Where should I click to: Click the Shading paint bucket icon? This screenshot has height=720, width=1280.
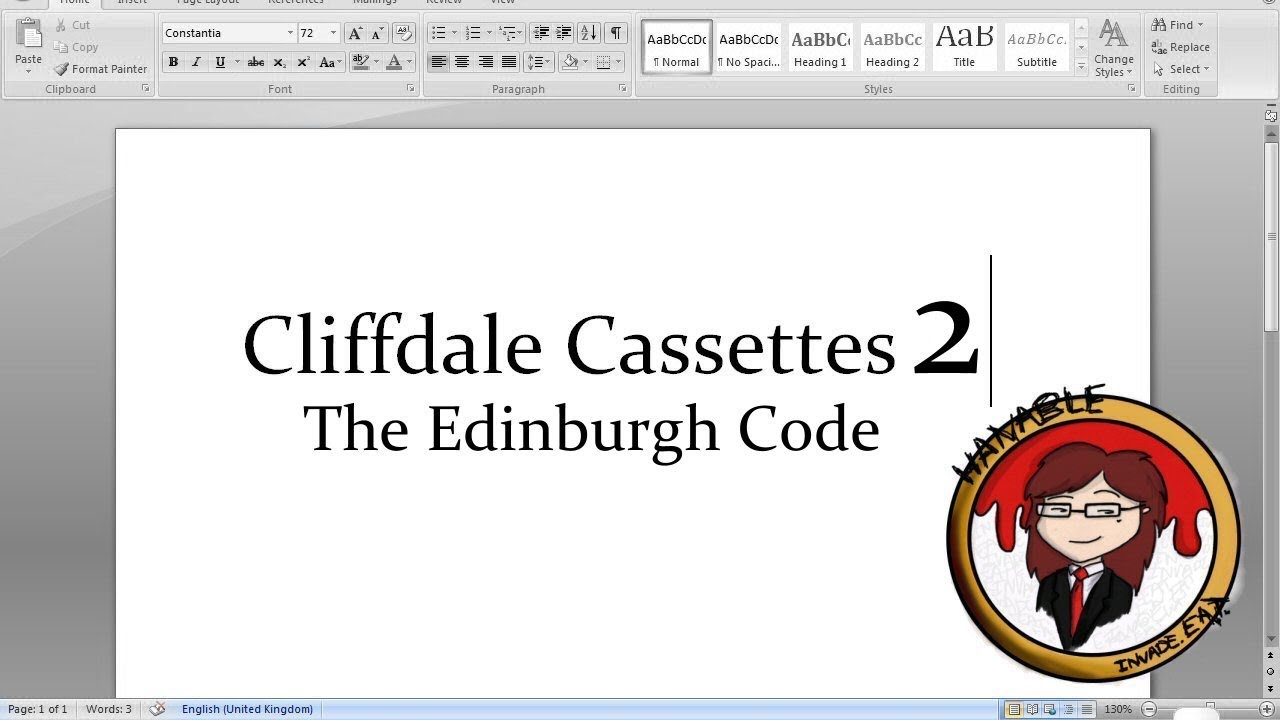click(x=569, y=62)
